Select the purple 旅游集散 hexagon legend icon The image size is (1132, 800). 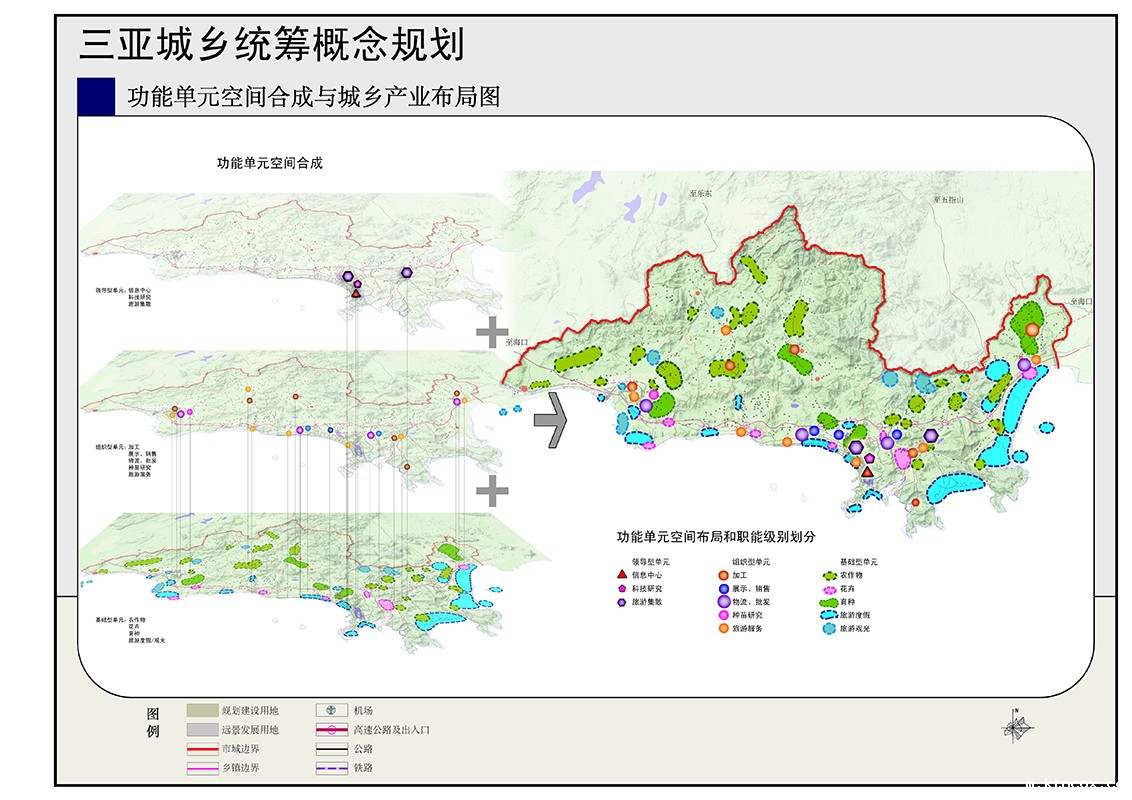point(621,602)
